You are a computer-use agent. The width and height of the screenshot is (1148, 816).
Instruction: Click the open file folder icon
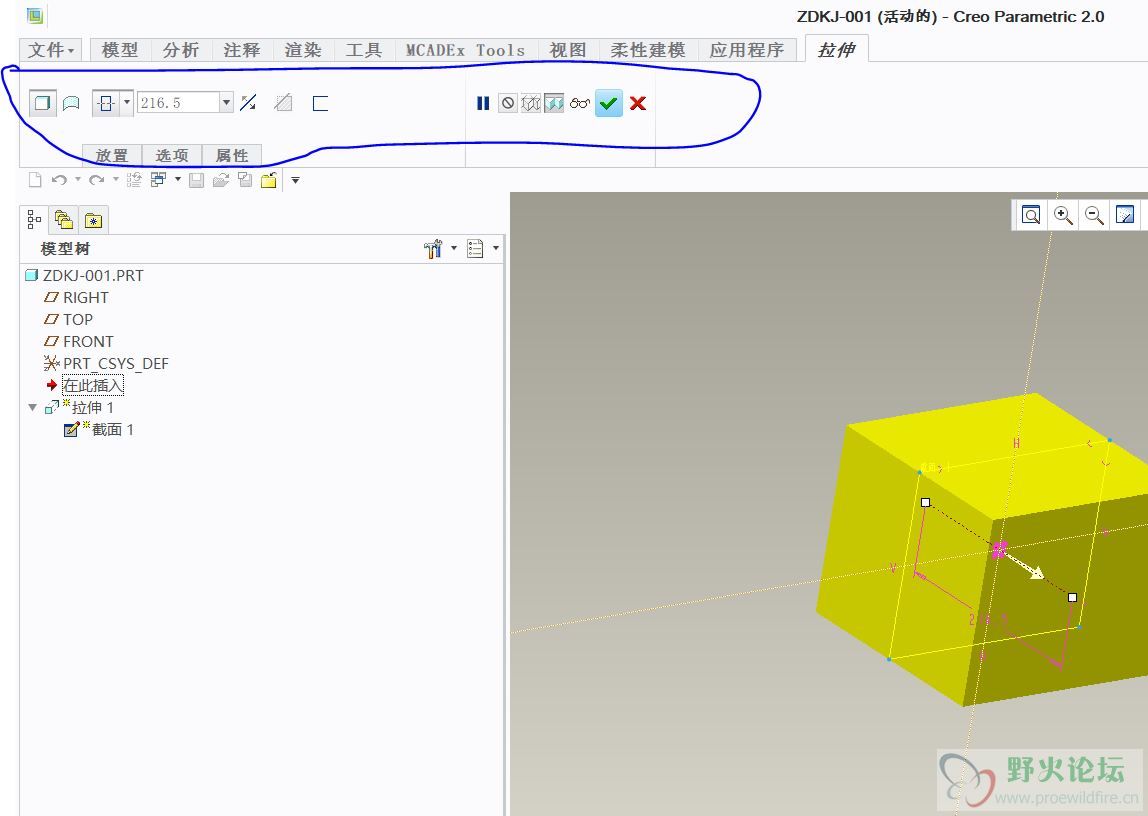pyautogui.click(x=221, y=180)
